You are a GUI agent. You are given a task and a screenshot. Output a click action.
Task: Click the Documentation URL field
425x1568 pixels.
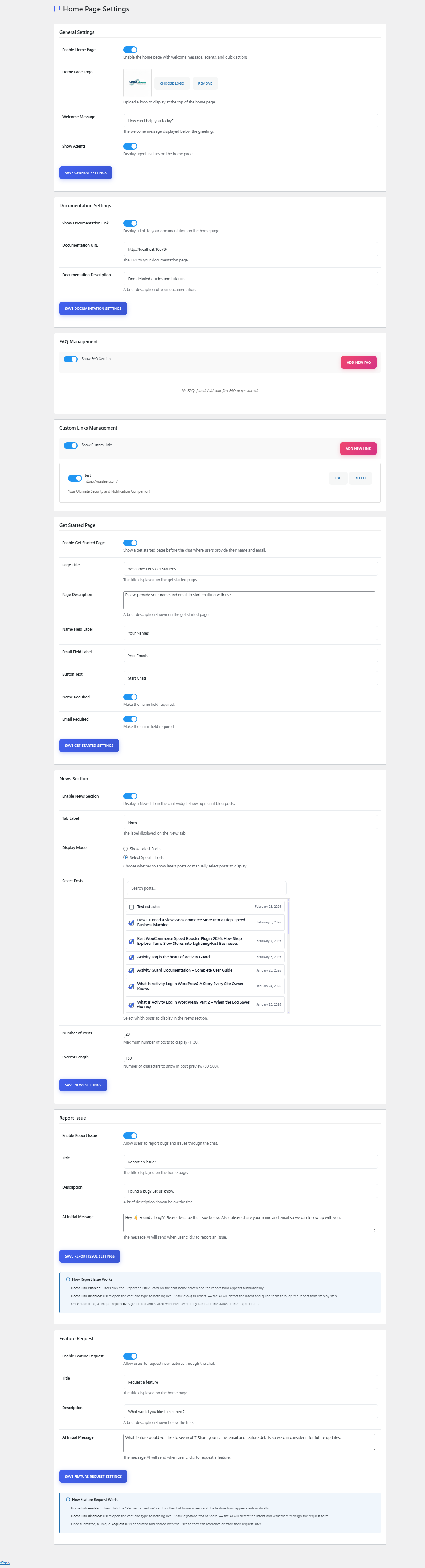[250, 249]
